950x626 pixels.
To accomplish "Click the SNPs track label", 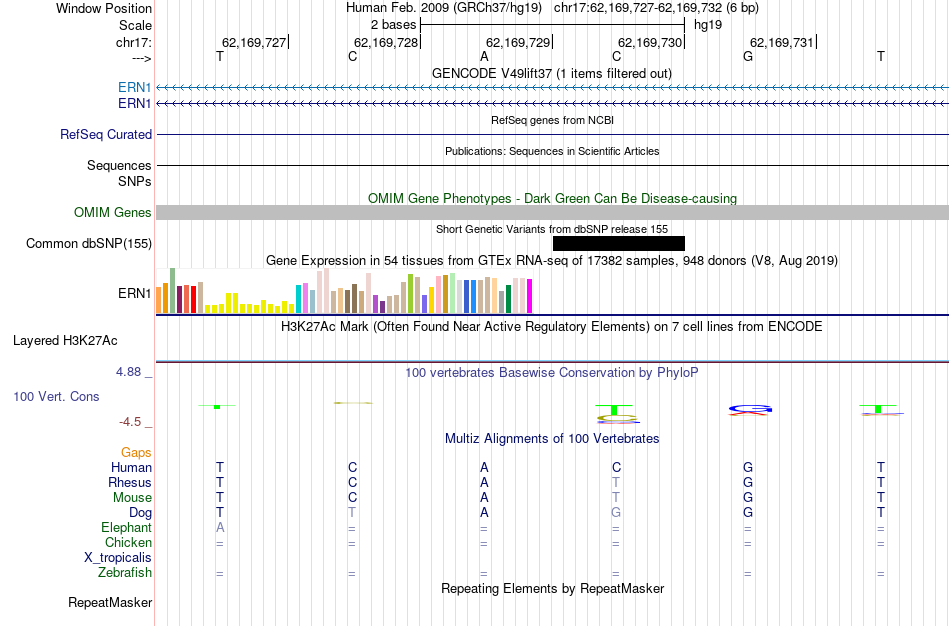I will [135, 181].
